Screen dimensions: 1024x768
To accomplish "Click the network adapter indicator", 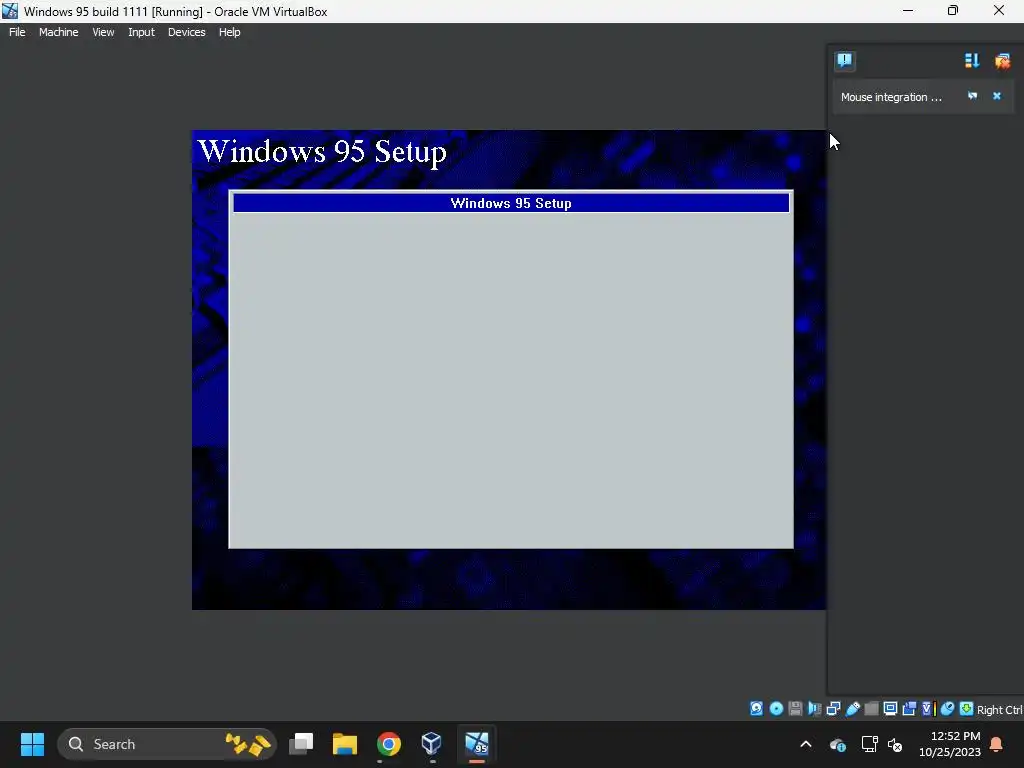I will [833, 709].
